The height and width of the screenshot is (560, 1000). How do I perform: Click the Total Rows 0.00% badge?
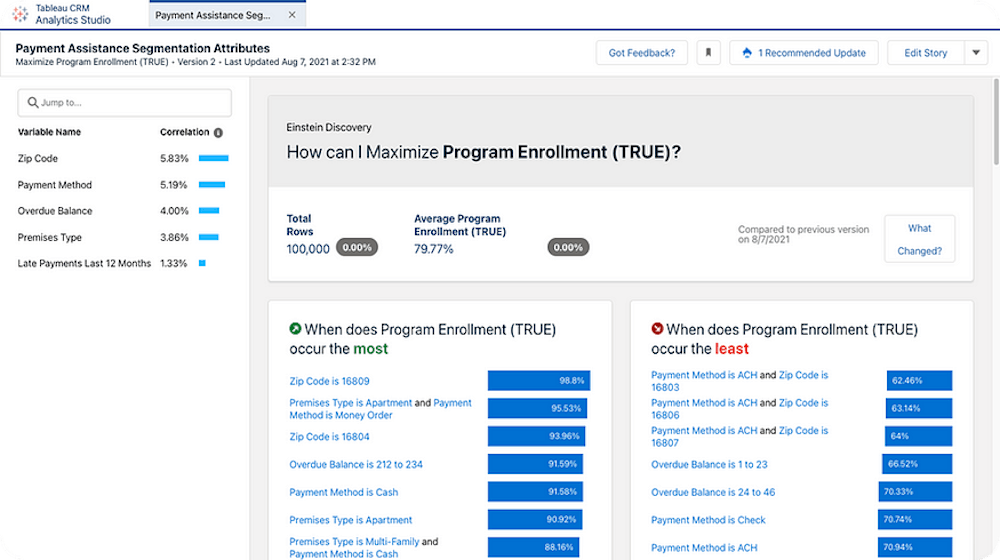pyautogui.click(x=357, y=247)
